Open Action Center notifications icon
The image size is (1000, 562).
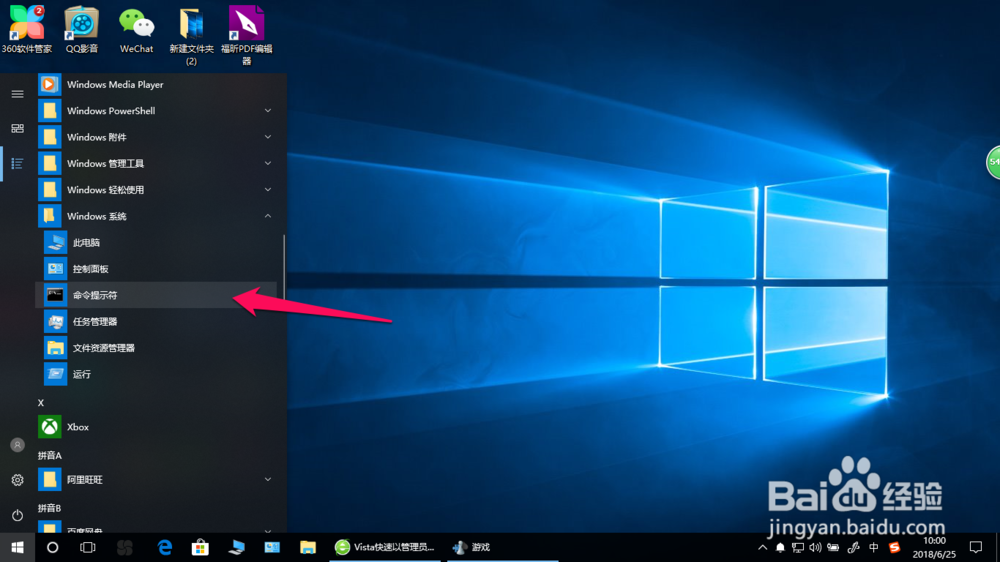click(976, 547)
